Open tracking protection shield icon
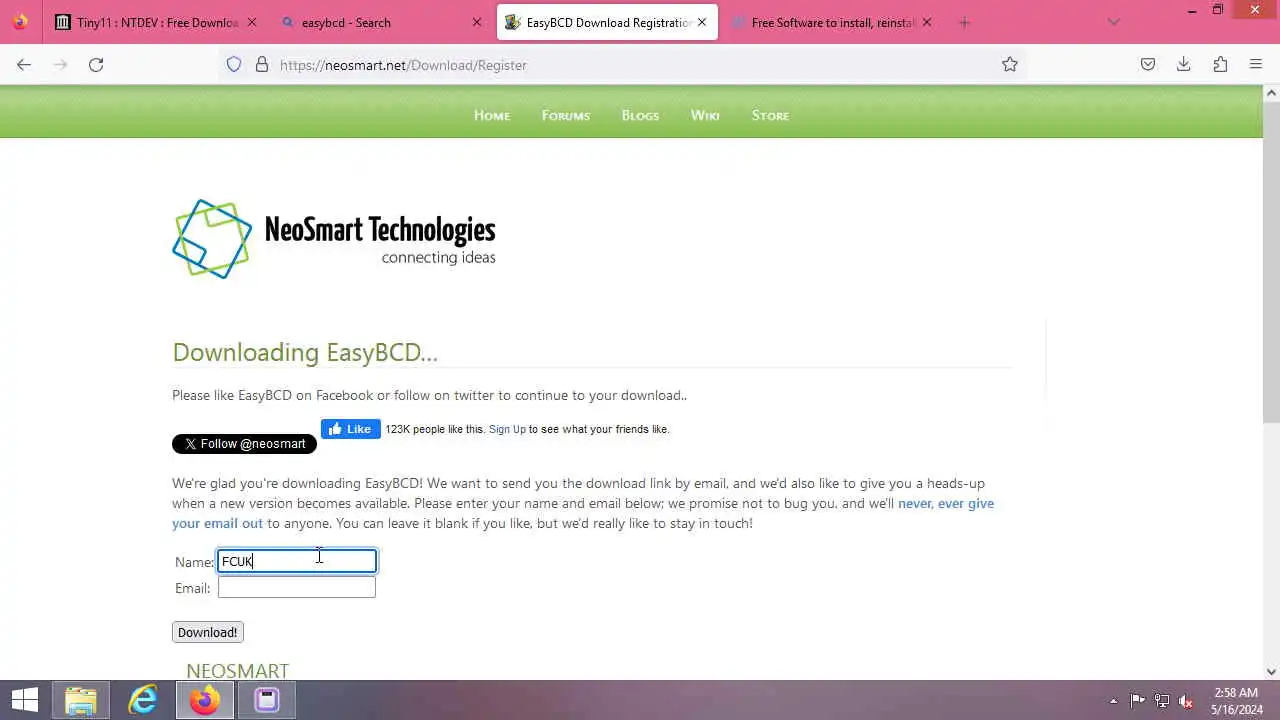 234,64
